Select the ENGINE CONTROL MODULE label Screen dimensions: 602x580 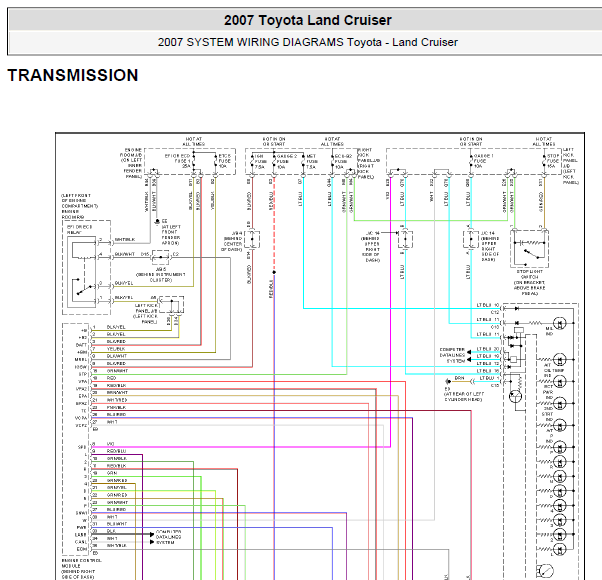point(81,568)
